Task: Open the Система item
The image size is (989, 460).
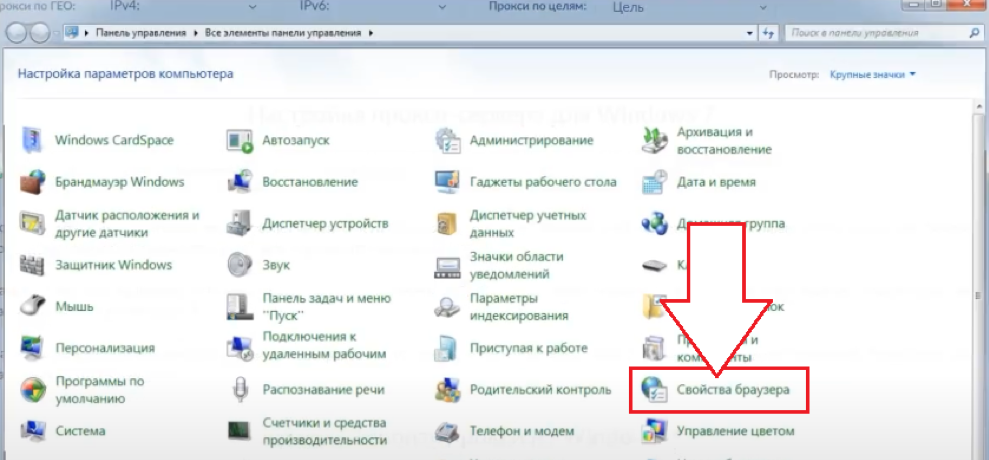Action: (x=63, y=431)
